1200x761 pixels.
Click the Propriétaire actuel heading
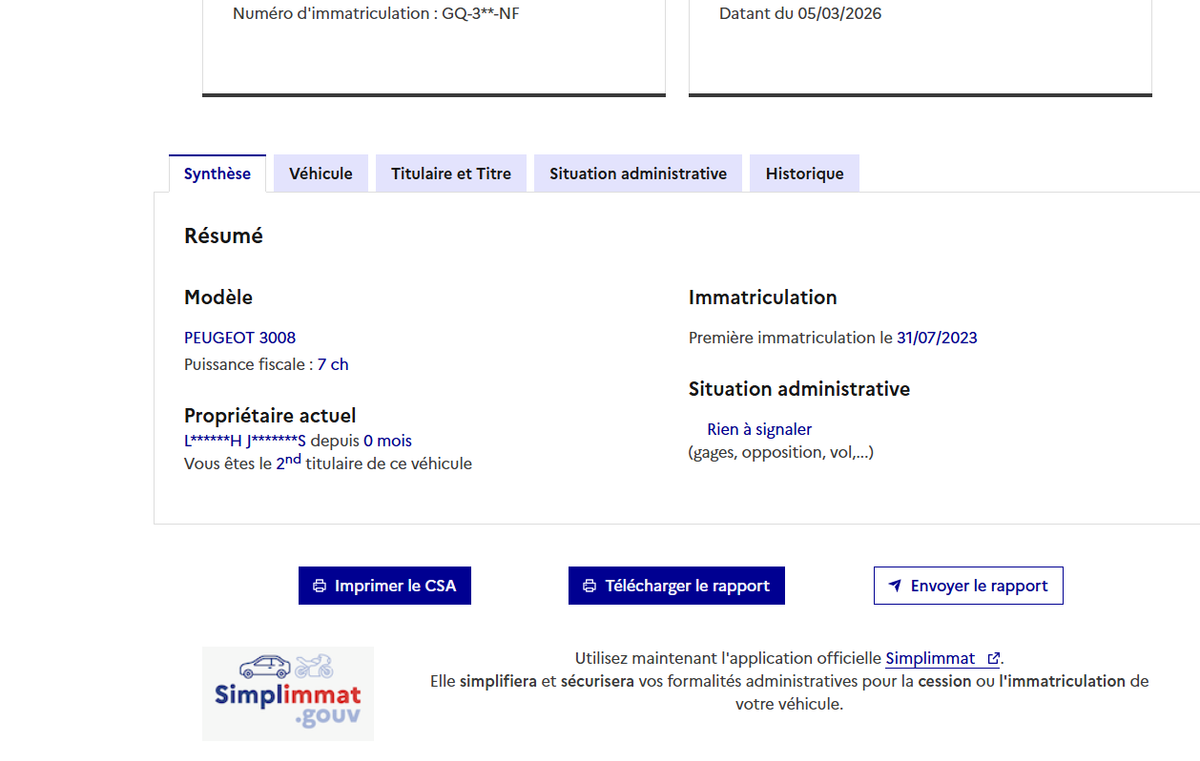[x=270, y=415]
